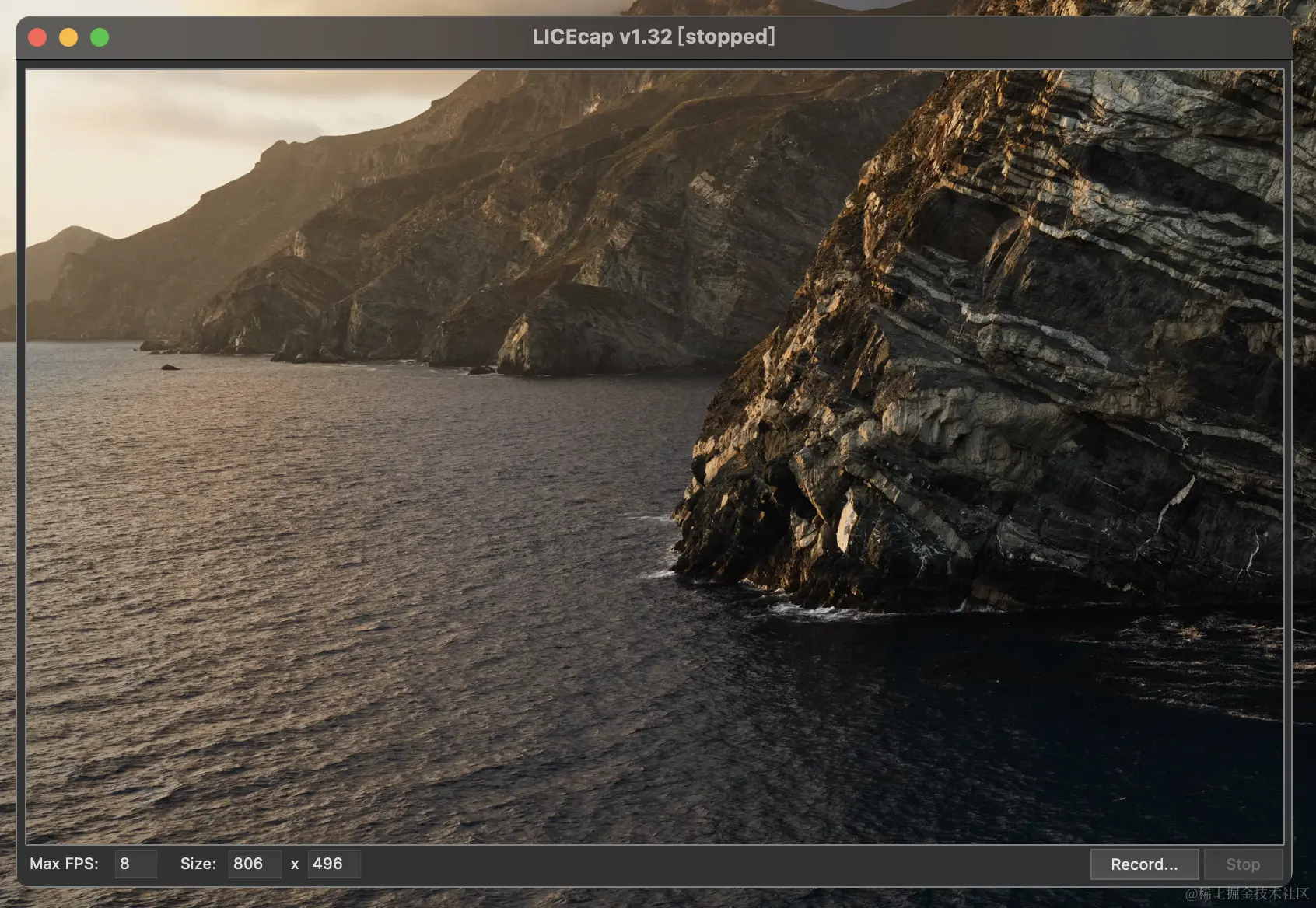1316x908 pixels.
Task: Click the greyed-out Stop button
Action: point(1243,864)
